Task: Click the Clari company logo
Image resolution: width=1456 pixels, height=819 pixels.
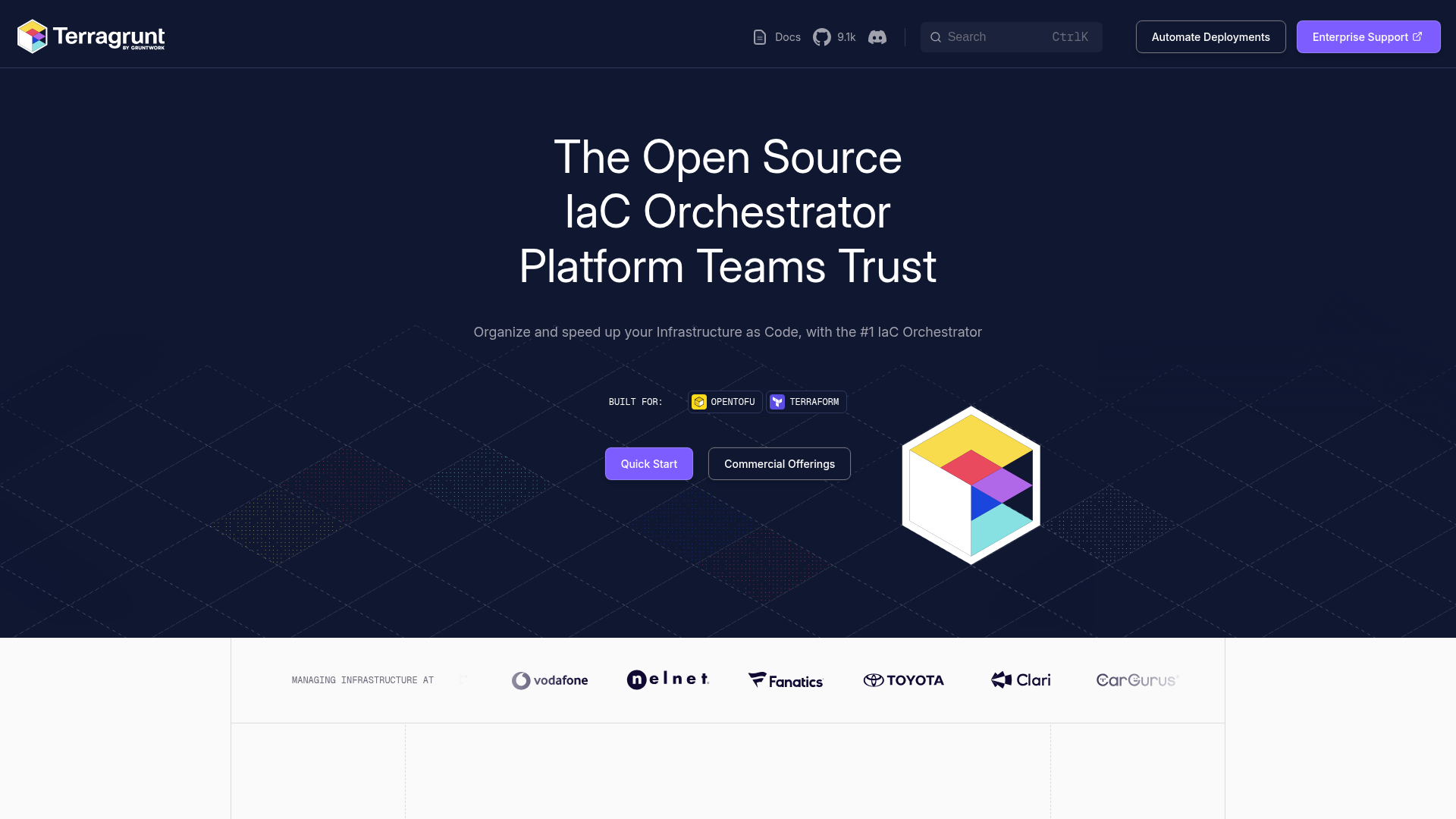Action: pos(1020,680)
